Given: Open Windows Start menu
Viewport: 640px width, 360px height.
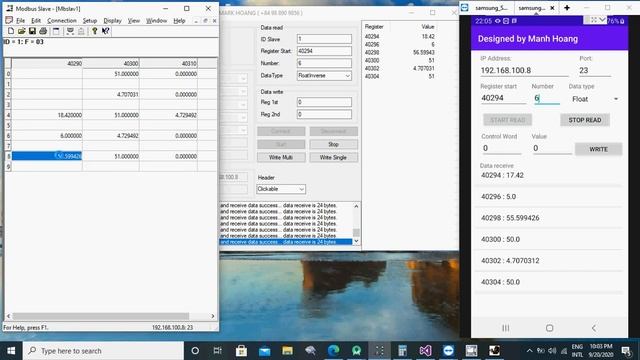Looking at the screenshot, I should (x=11, y=351).
